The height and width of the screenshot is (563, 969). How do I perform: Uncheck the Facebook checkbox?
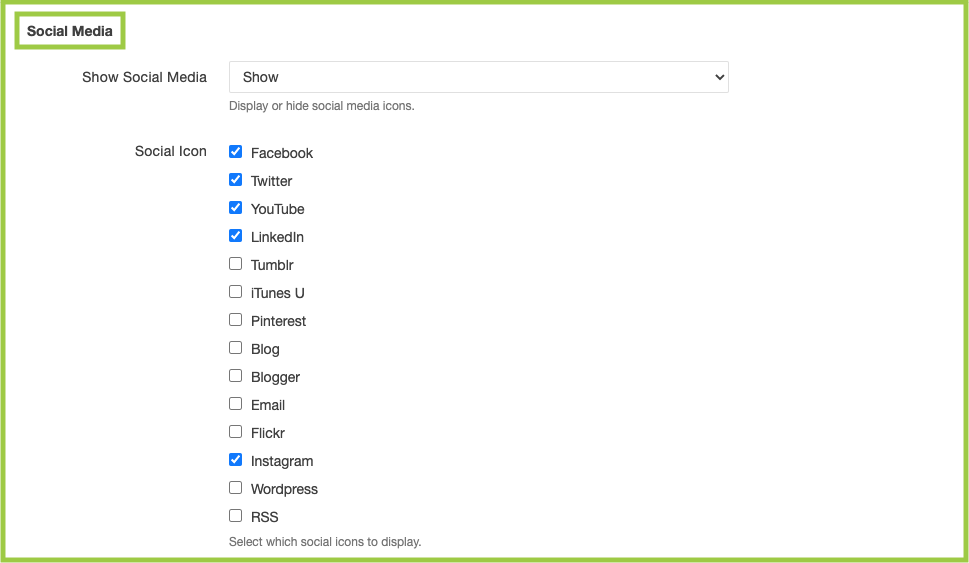click(235, 151)
